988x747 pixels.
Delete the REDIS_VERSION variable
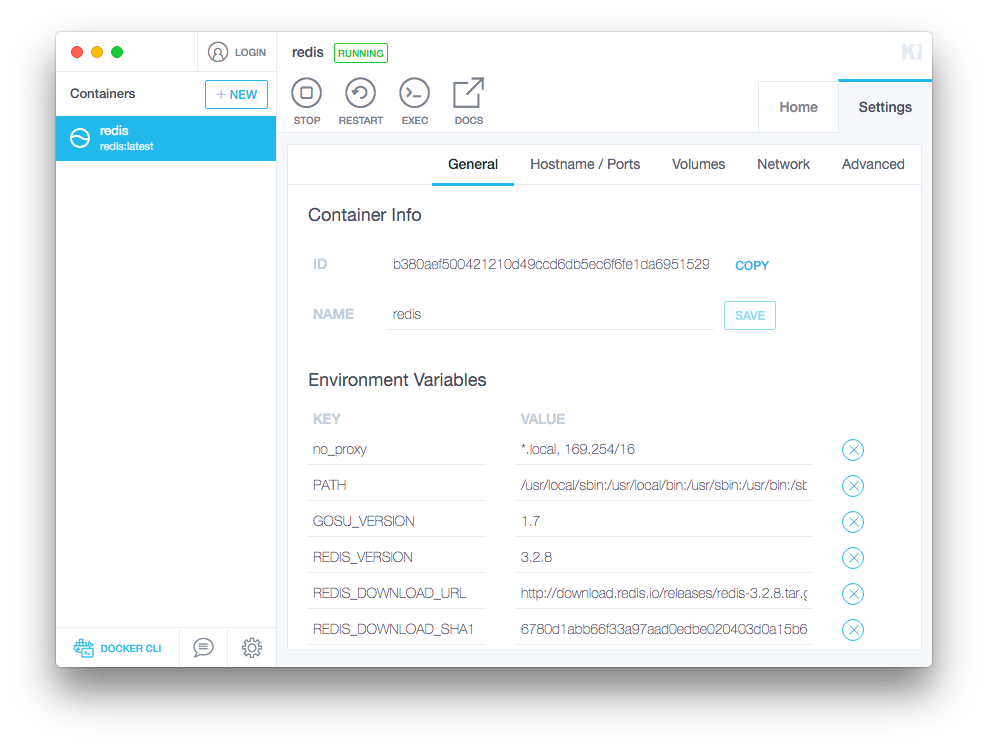pyautogui.click(x=852, y=558)
